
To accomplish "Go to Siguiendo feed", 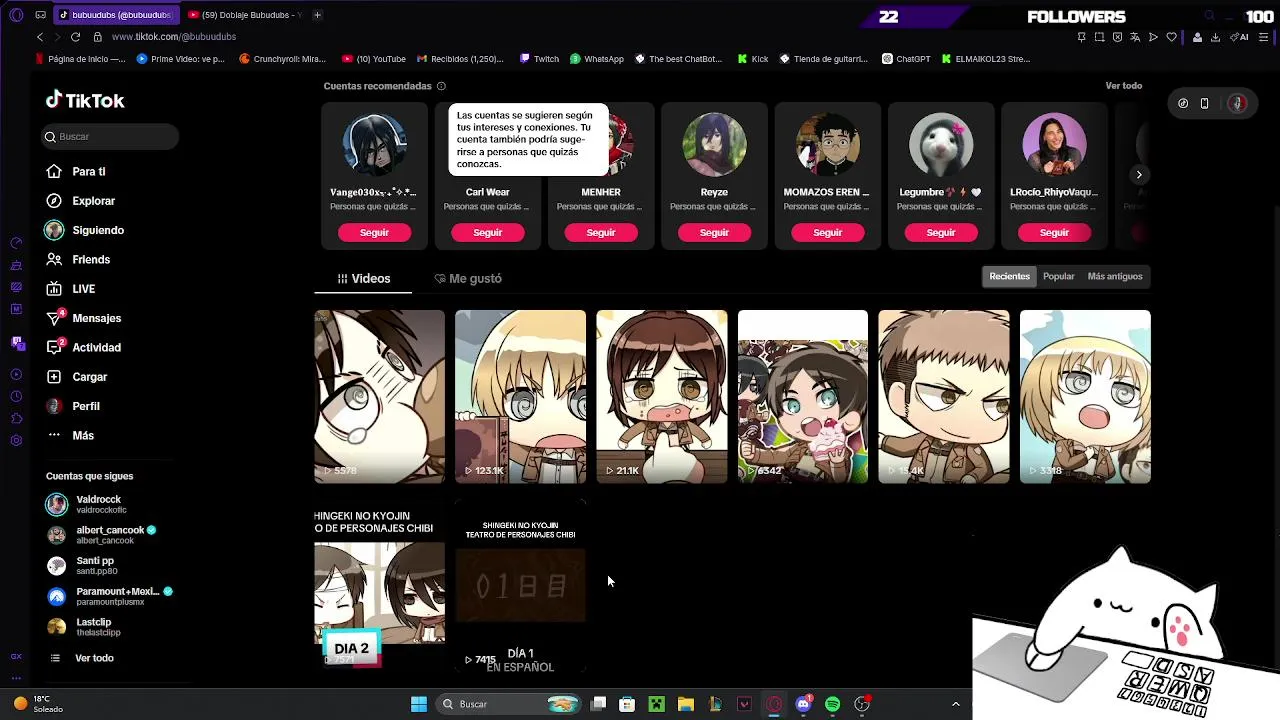I will point(85,230).
